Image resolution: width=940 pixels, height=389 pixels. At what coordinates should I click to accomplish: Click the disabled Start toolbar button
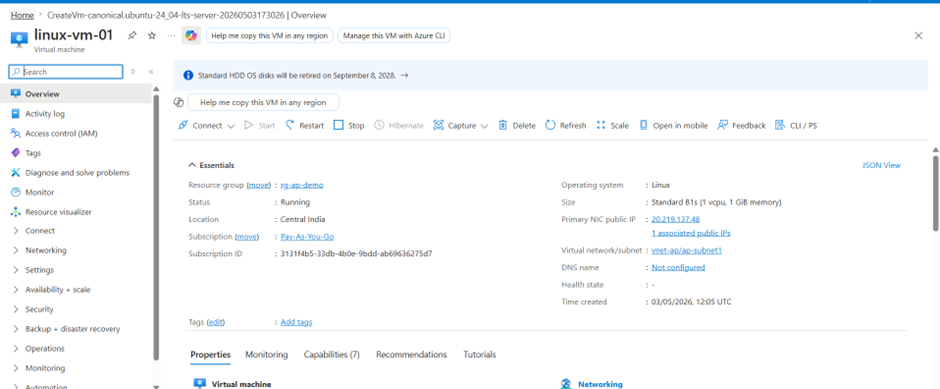(260, 126)
